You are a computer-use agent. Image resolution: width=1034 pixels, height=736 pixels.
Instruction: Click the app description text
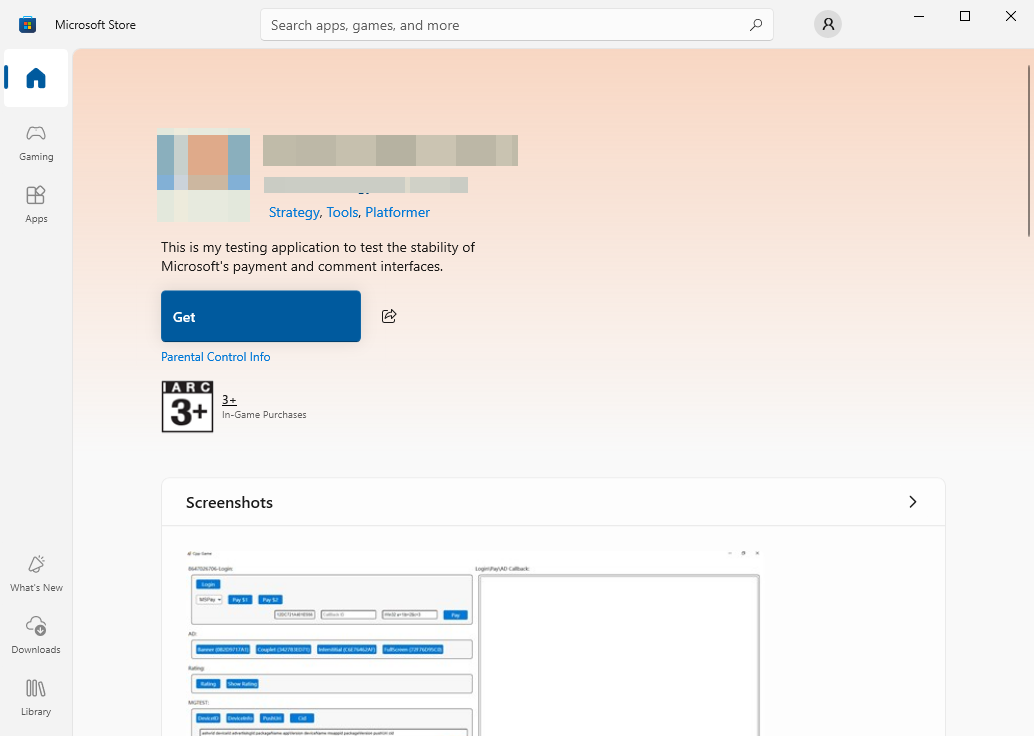tap(318, 257)
